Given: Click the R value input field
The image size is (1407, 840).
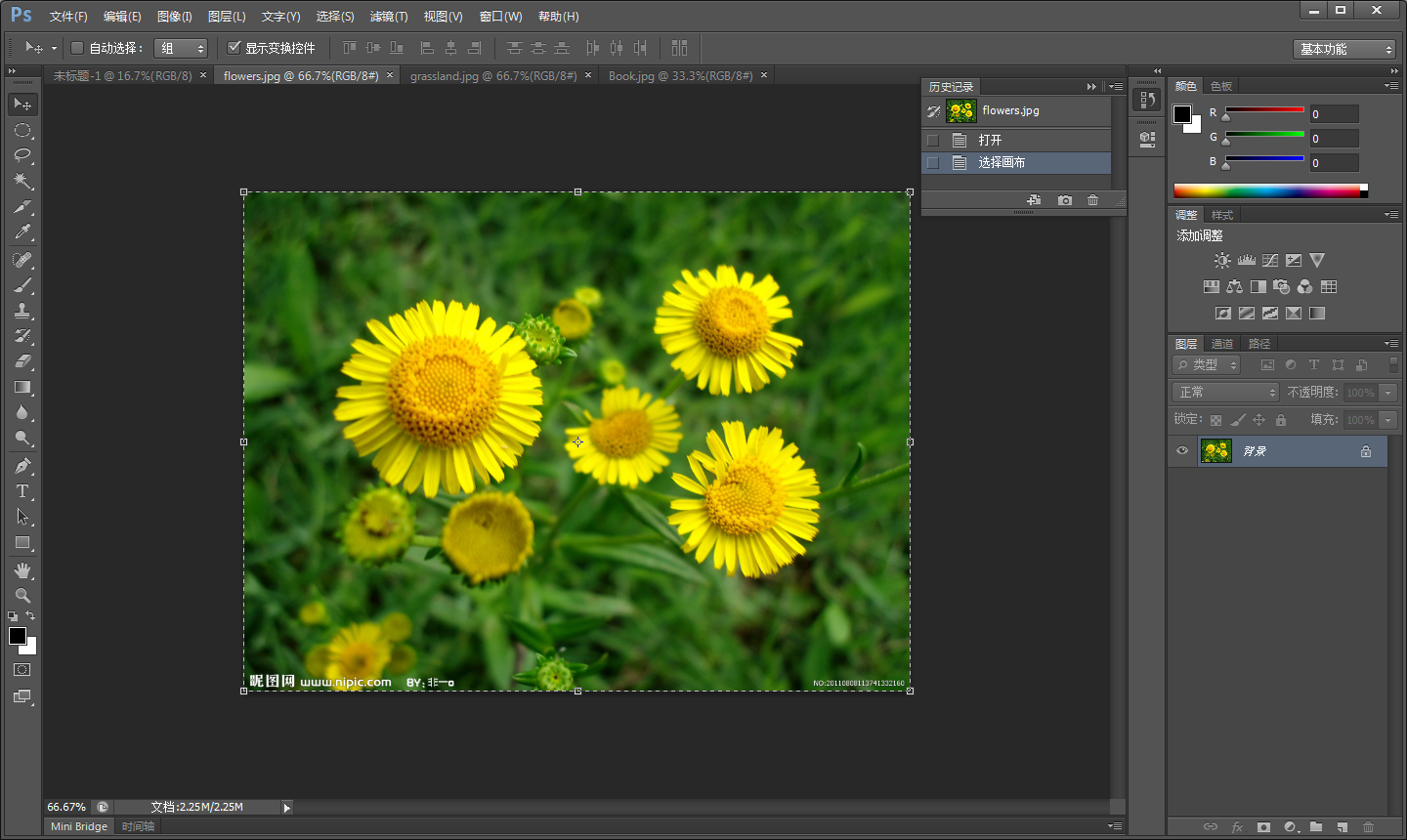Looking at the screenshot, I should coord(1334,114).
